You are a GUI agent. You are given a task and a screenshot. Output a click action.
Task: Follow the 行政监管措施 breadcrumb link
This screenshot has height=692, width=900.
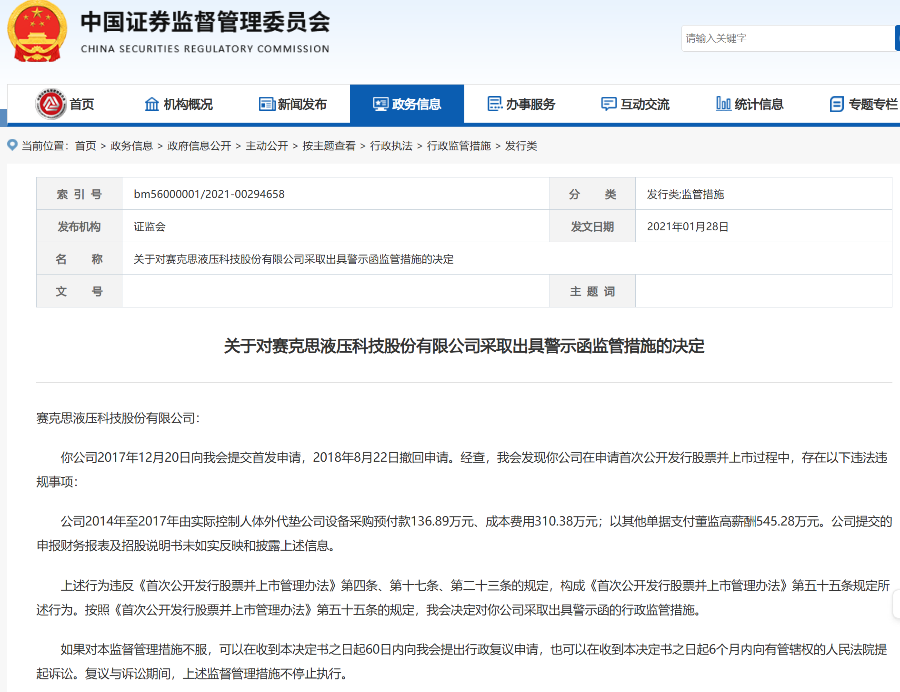click(x=458, y=145)
